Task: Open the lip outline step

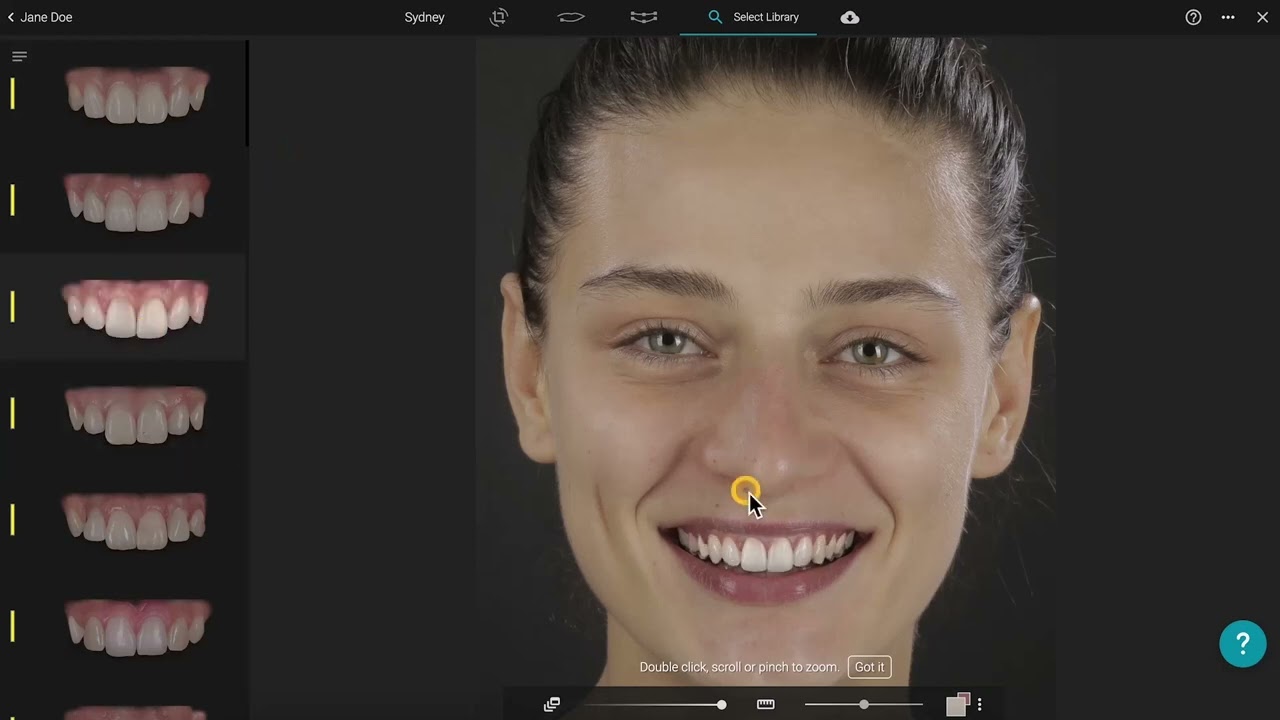Action: point(571,17)
